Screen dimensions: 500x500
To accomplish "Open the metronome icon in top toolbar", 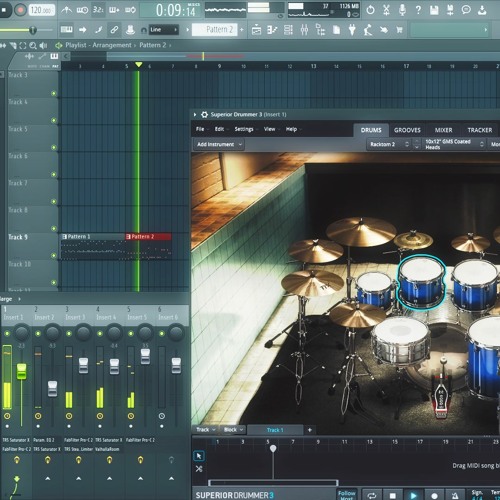I will 66,10.
